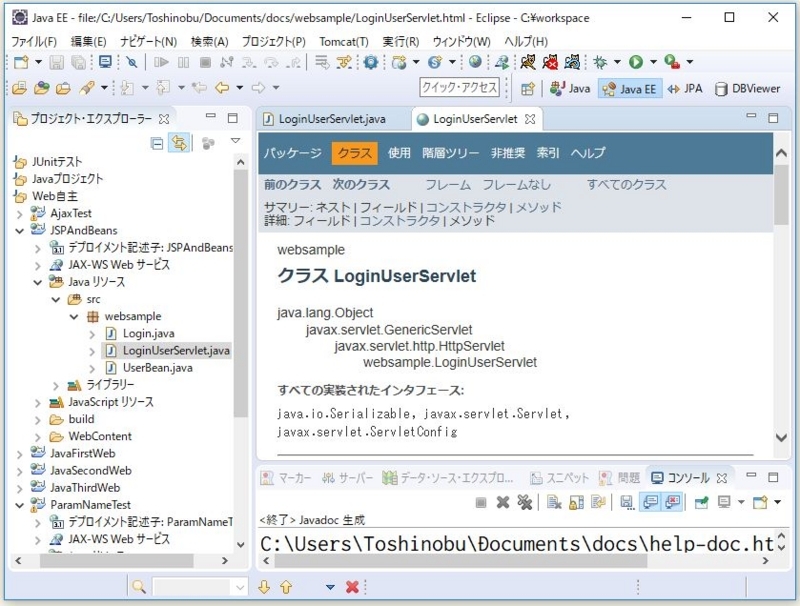The image size is (800, 606).
Task: Collapse the src folder
Action: tap(56, 299)
